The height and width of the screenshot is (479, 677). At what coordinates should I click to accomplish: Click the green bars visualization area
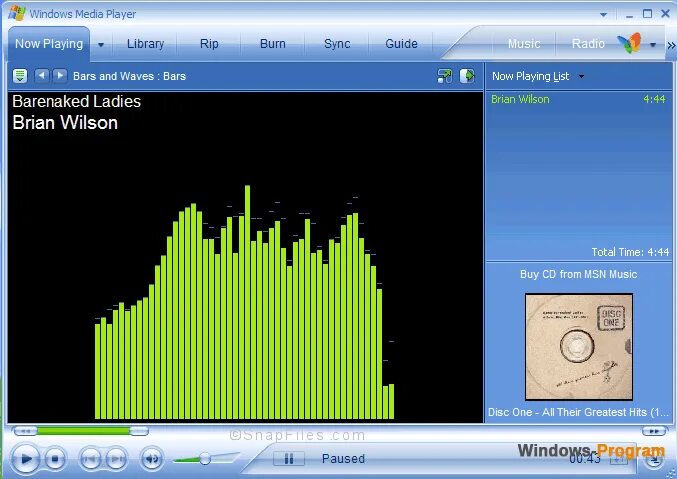(244, 302)
